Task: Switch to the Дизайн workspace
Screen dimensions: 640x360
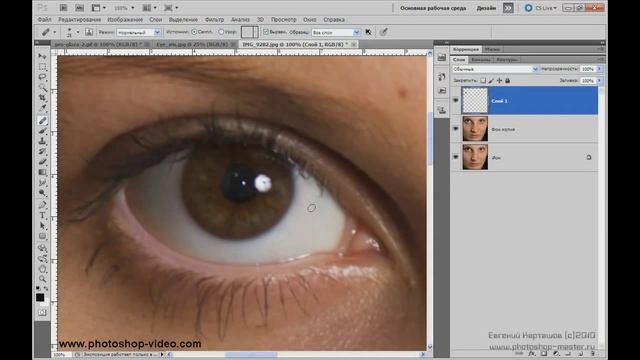Action: pos(486,8)
